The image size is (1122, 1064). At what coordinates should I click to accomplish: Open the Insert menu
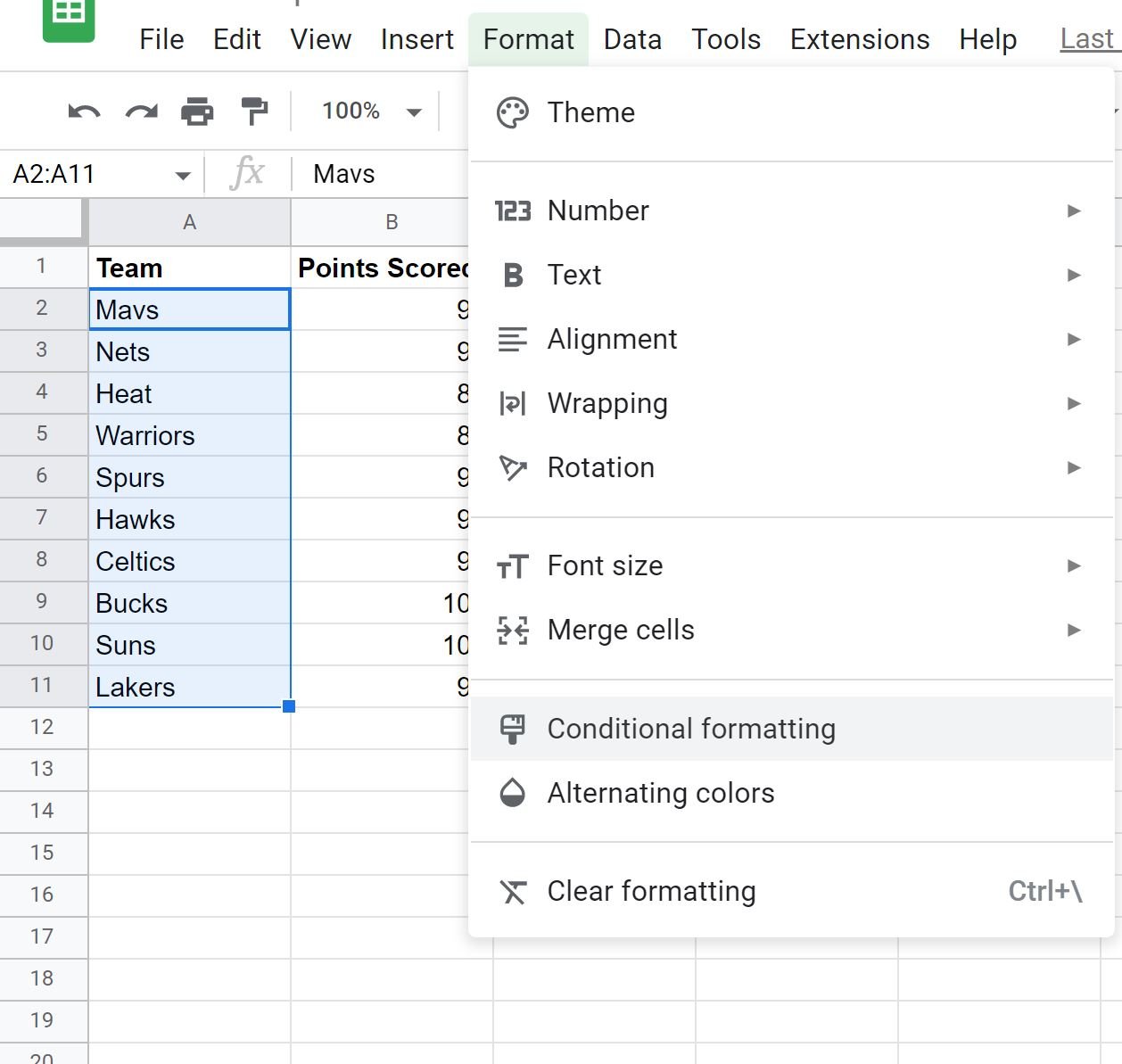417,39
